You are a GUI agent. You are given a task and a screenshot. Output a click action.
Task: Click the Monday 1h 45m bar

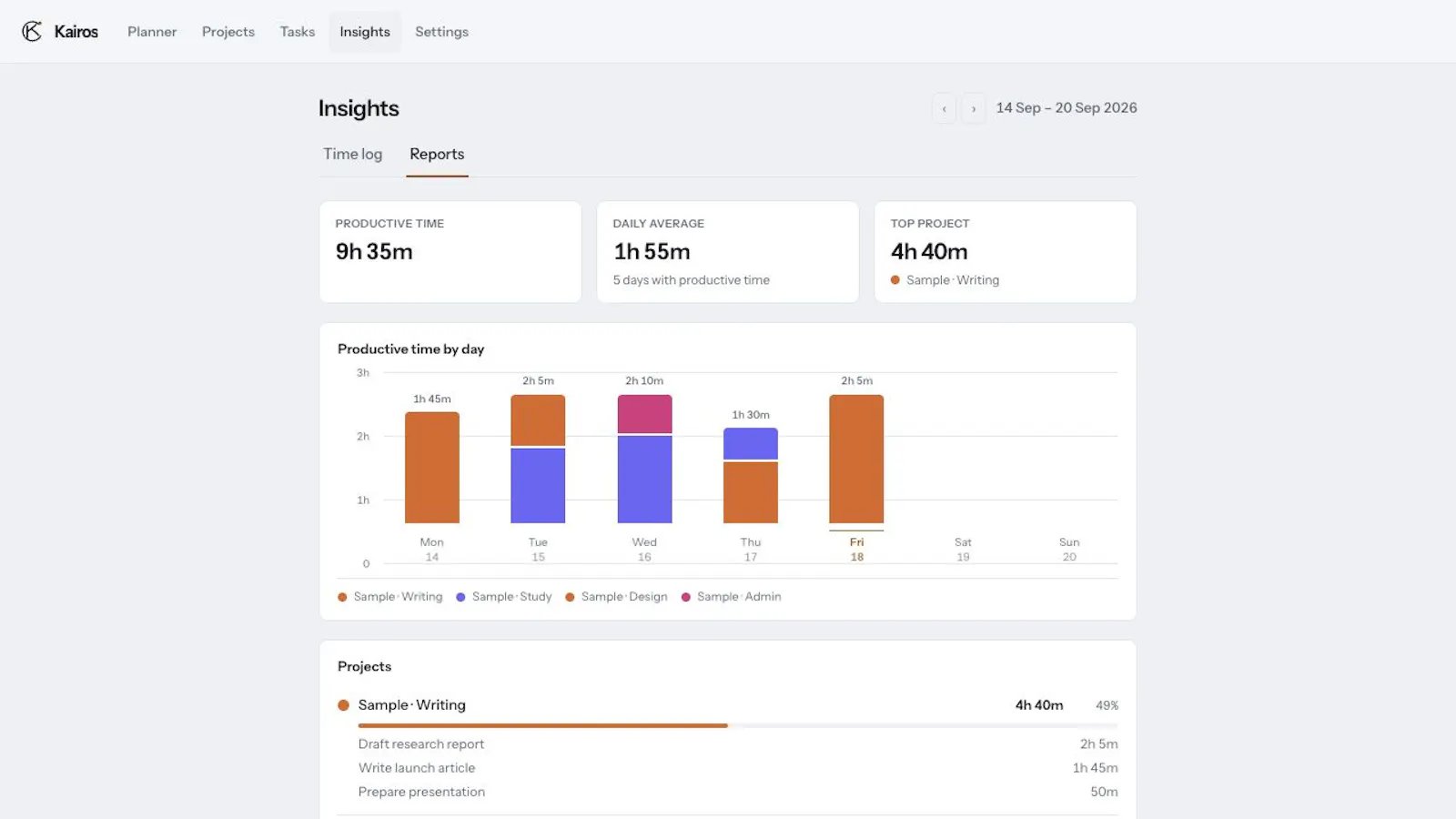[432, 468]
